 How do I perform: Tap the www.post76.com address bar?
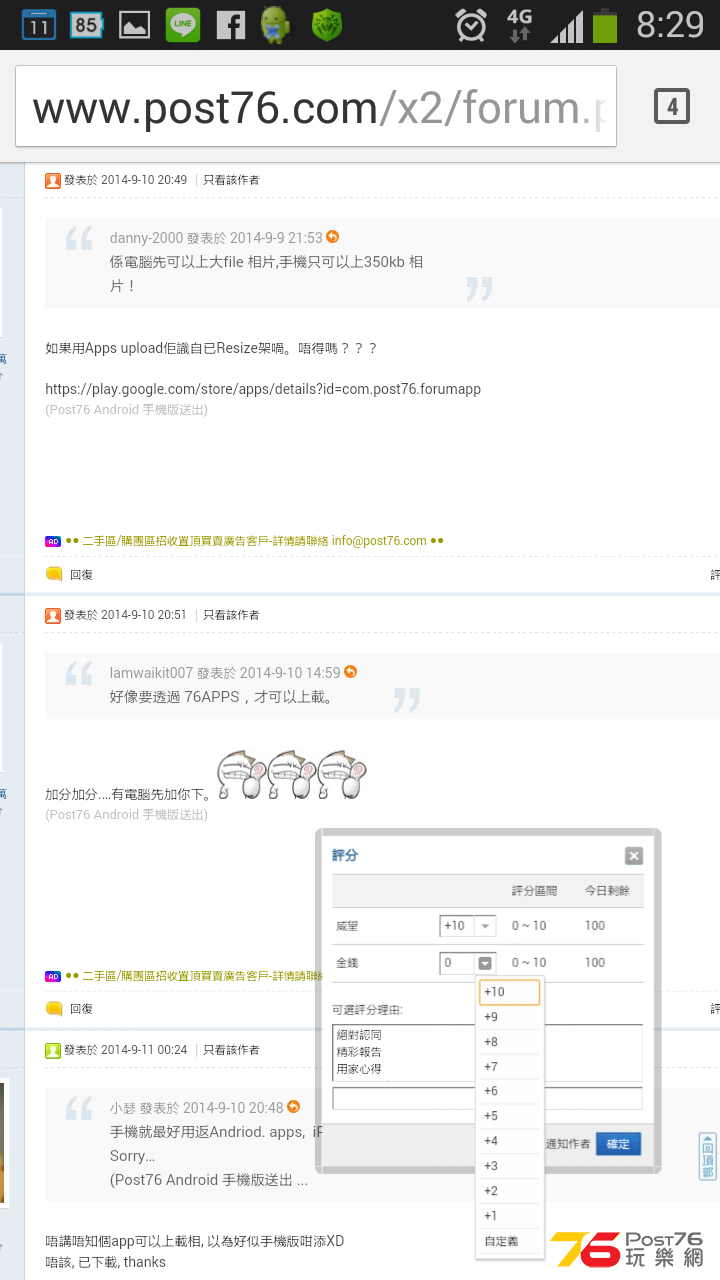(x=315, y=107)
